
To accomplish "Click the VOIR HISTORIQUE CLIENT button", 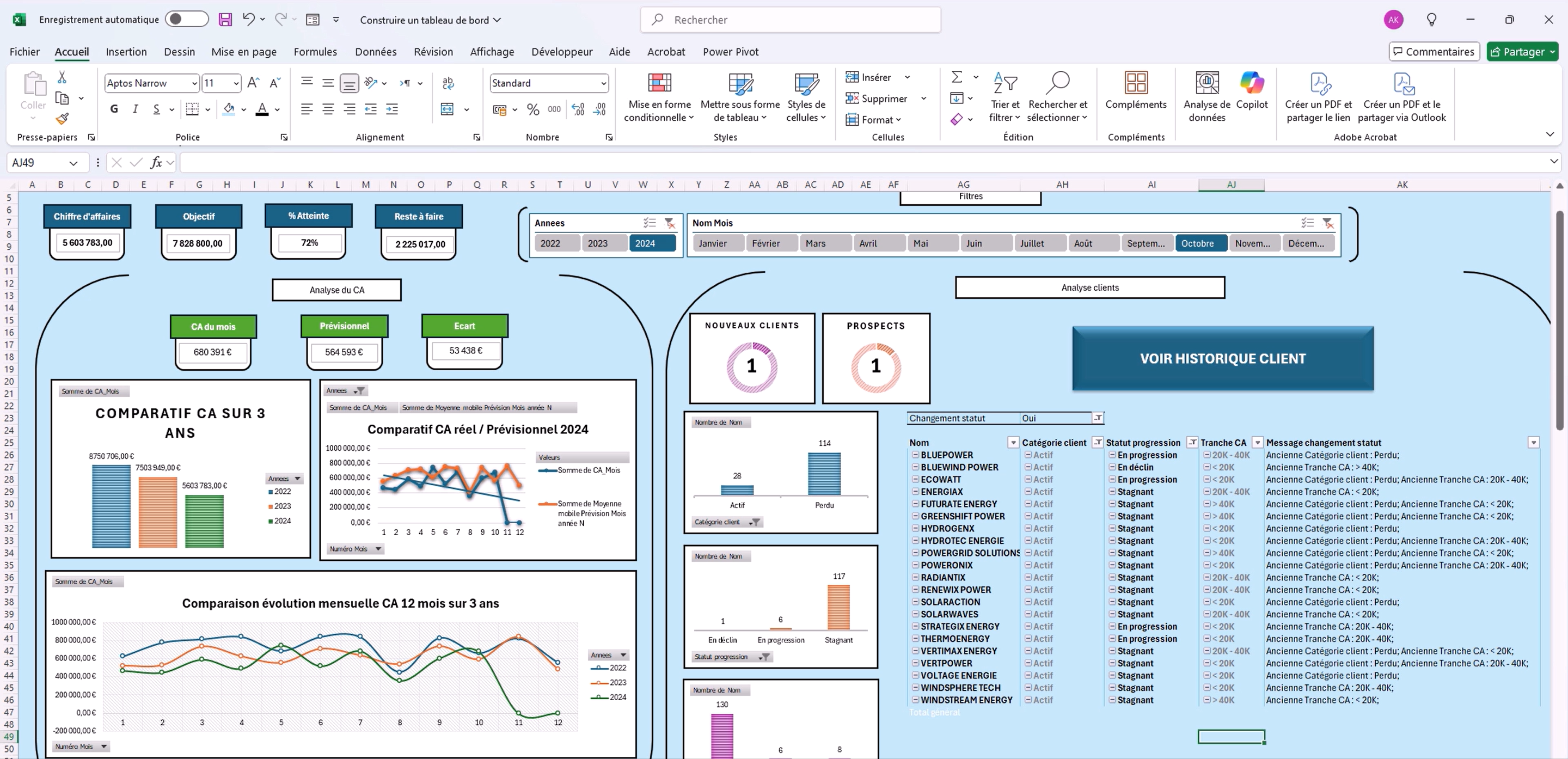I will (x=1222, y=358).
